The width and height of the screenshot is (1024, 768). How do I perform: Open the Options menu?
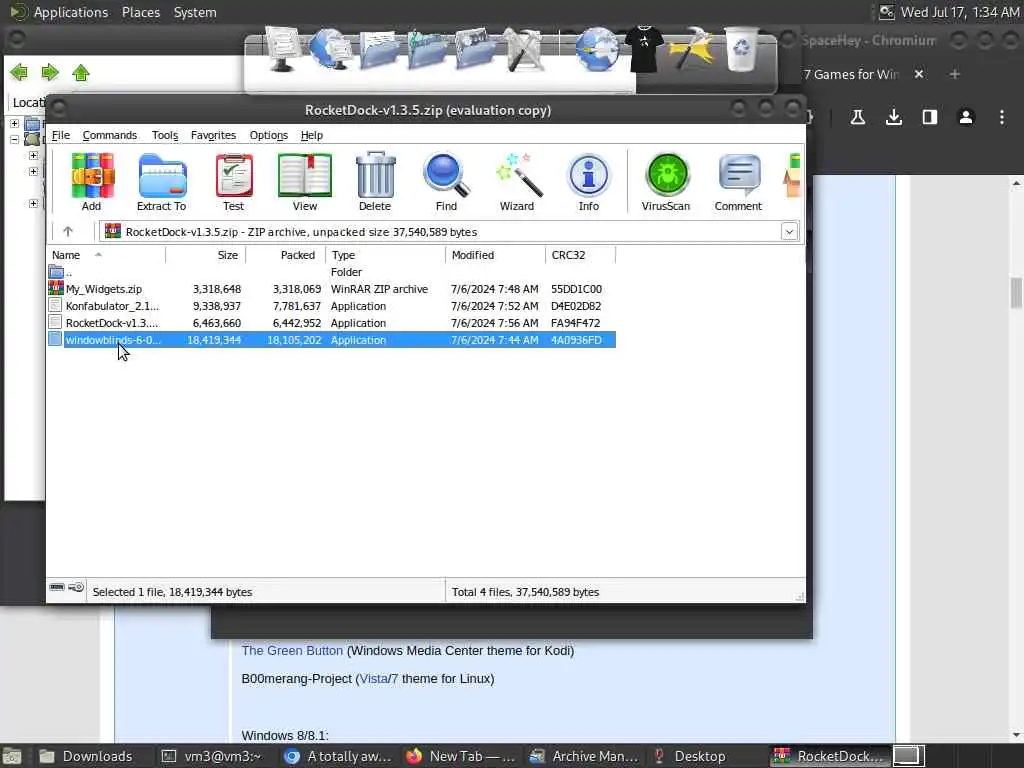click(x=268, y=135)
